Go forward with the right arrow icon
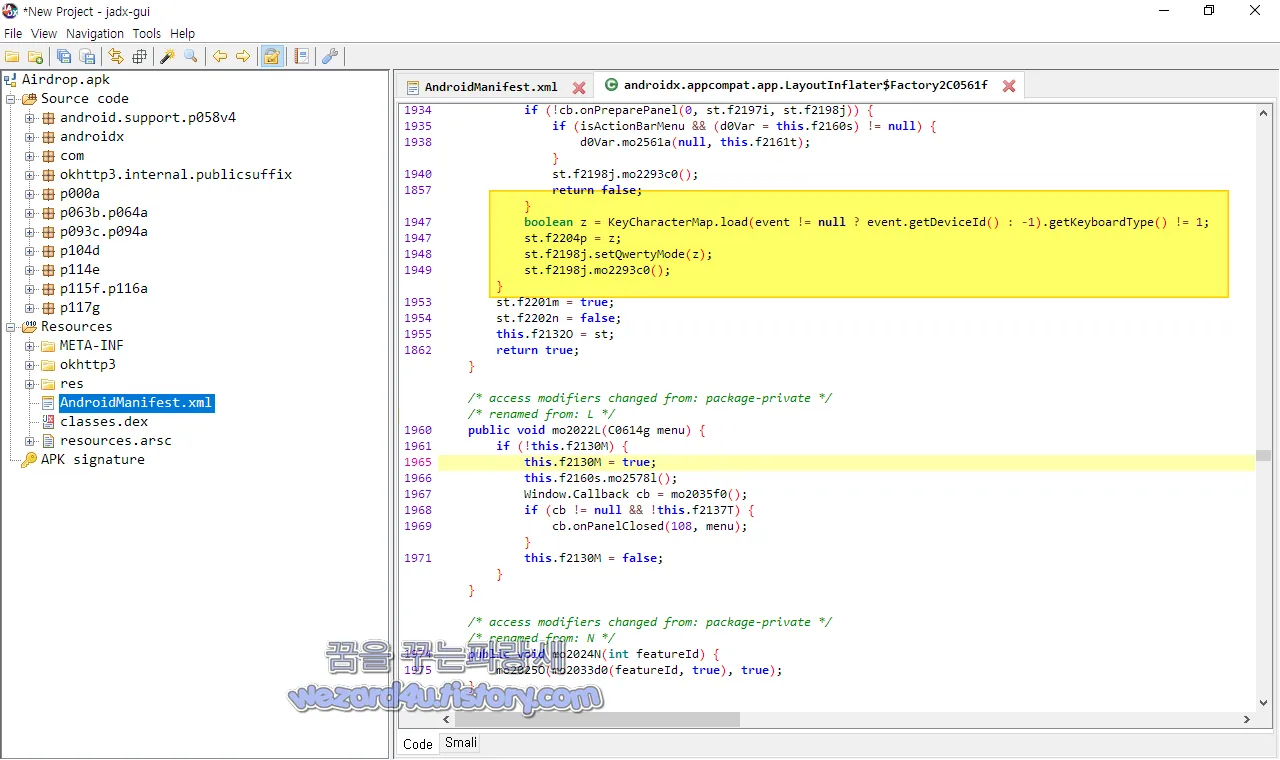The width and height of the screenshot is (1280, 760). [x=243, y=57]
